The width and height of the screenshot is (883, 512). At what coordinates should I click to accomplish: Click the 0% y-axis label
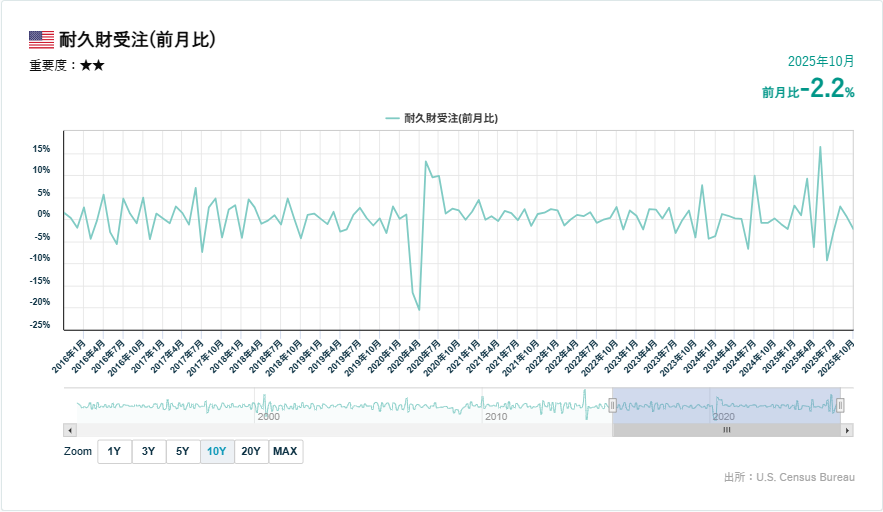tap(44, 214)
